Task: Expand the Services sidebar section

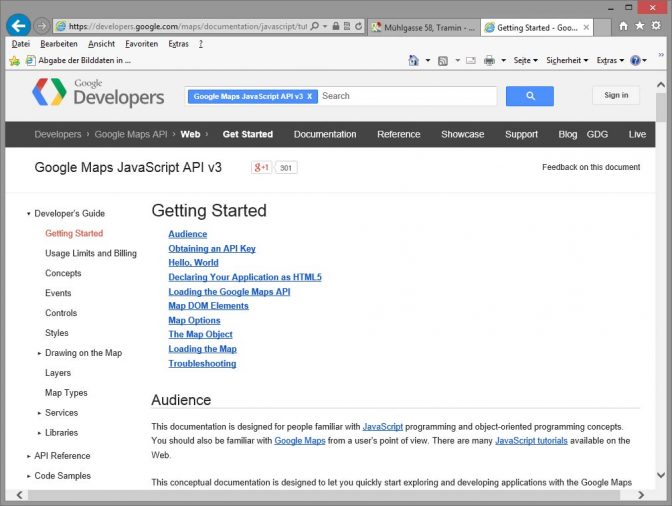Action: pos(39,413)
